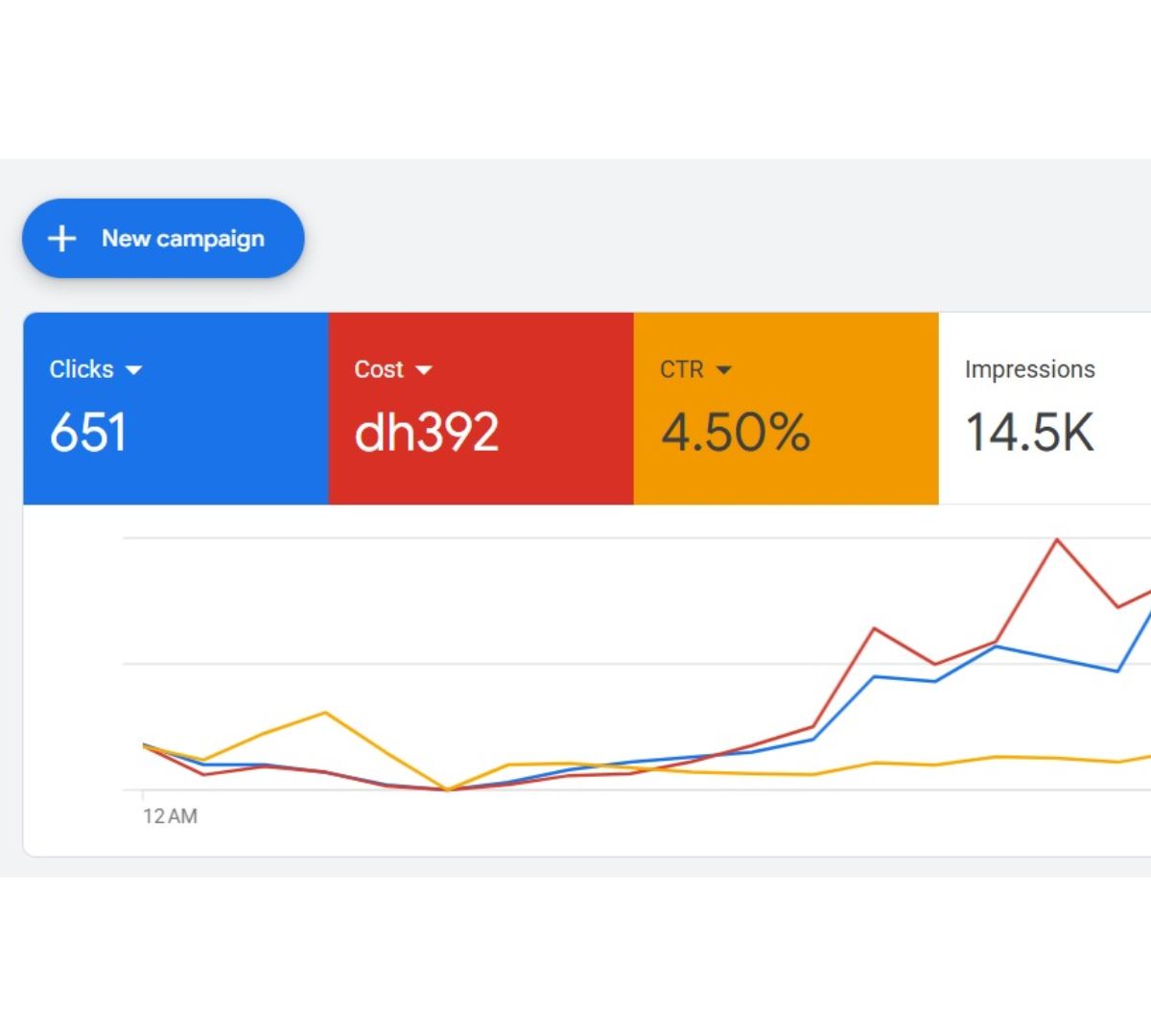Click the early peak of the yellow CTR line
This screenshot has height=1036, width=1151.
click(x=326, y=713)
